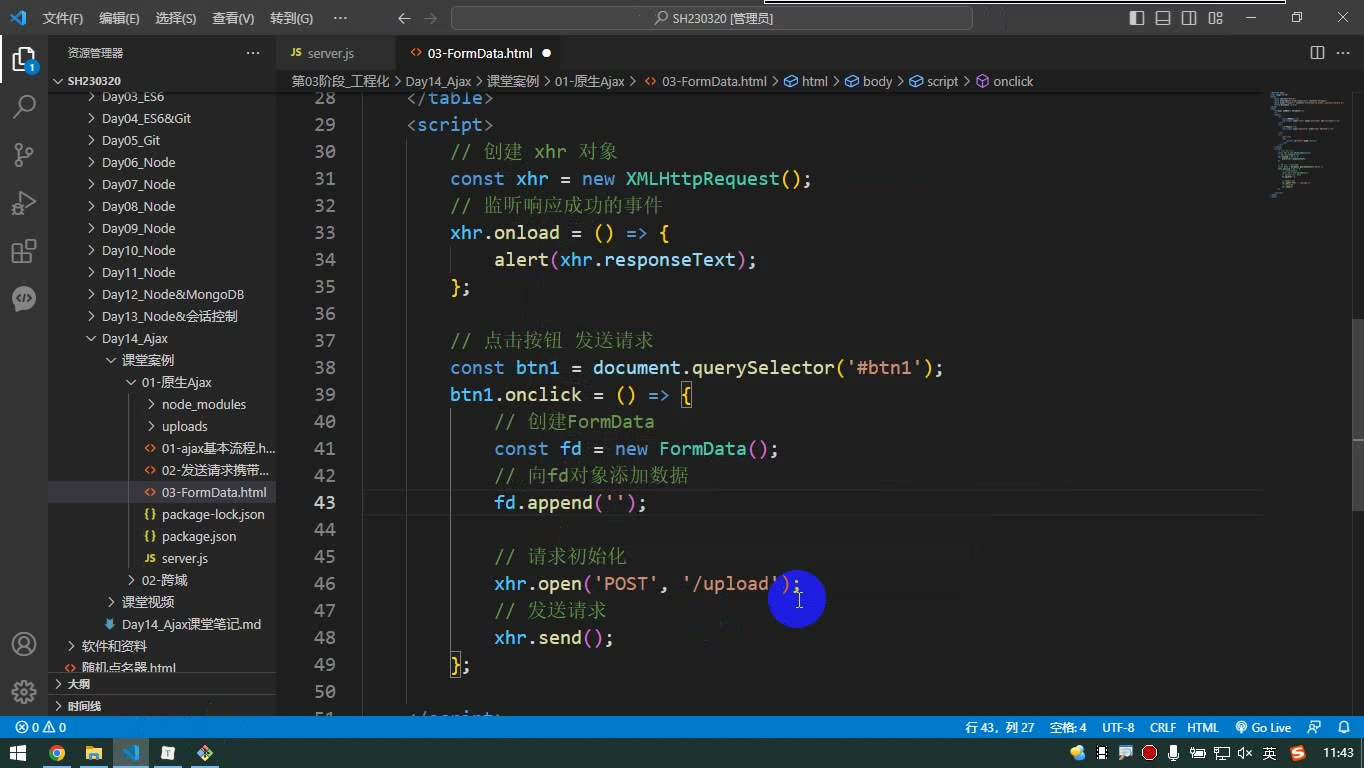
Task: Go back with the navigation arrow
Action: 404,18
